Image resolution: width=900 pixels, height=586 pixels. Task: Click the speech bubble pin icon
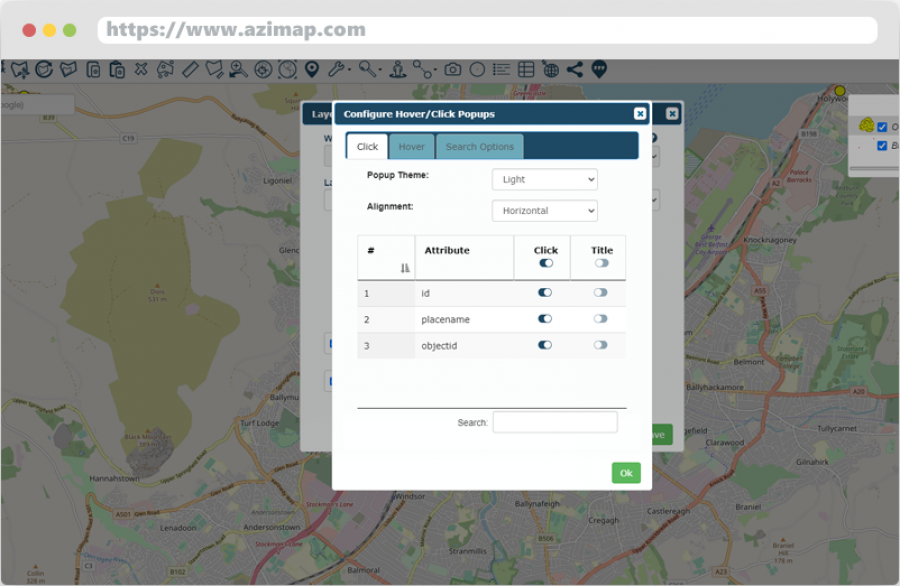[599, 70]
